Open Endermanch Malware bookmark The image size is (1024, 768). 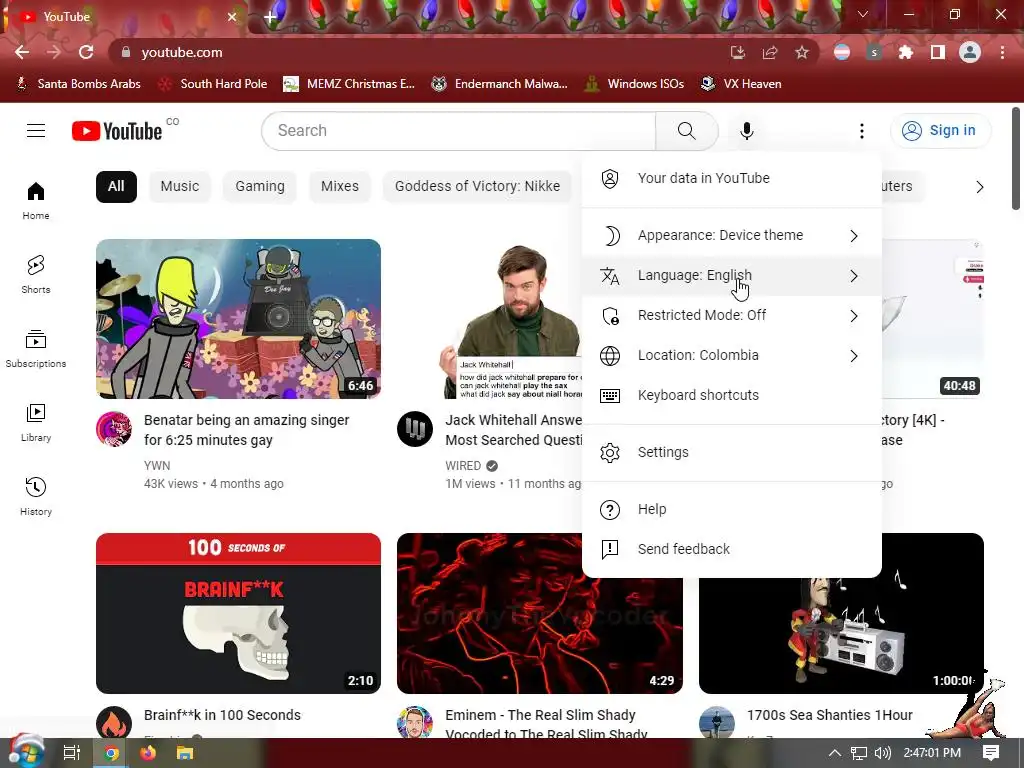tap(500, 84)
